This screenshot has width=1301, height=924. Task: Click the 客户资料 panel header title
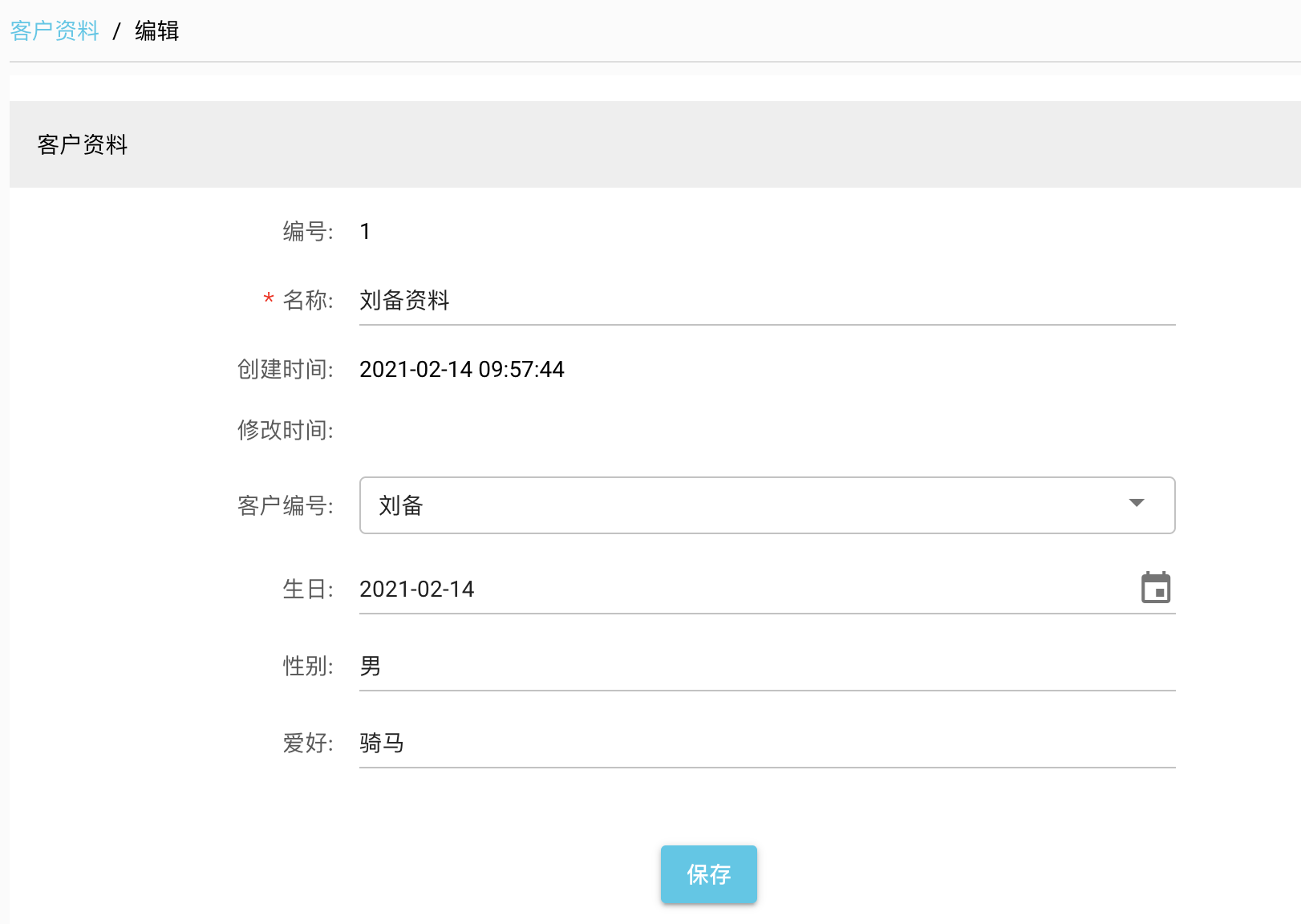tap(83, 144)
